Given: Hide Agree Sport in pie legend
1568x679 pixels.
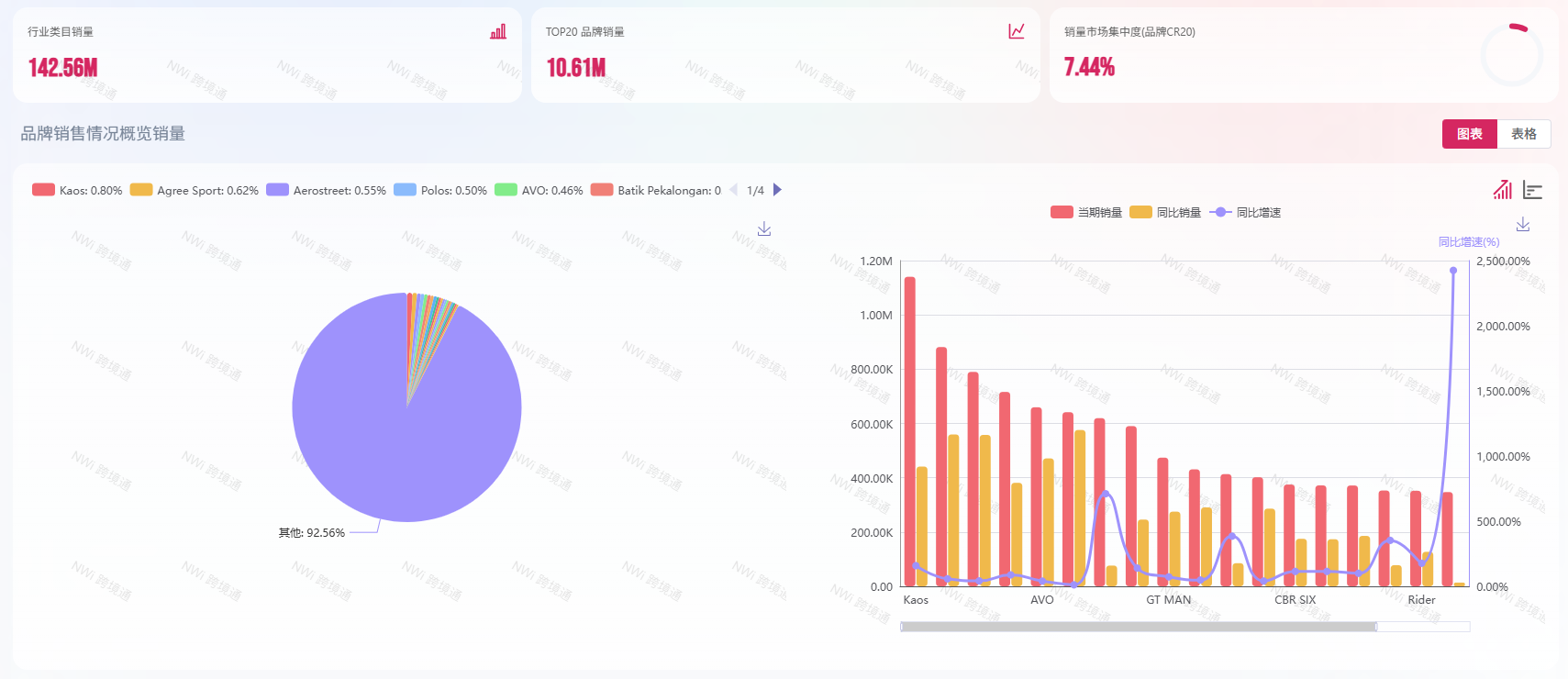Looking at the screenshot, I should tap(195, 190).
